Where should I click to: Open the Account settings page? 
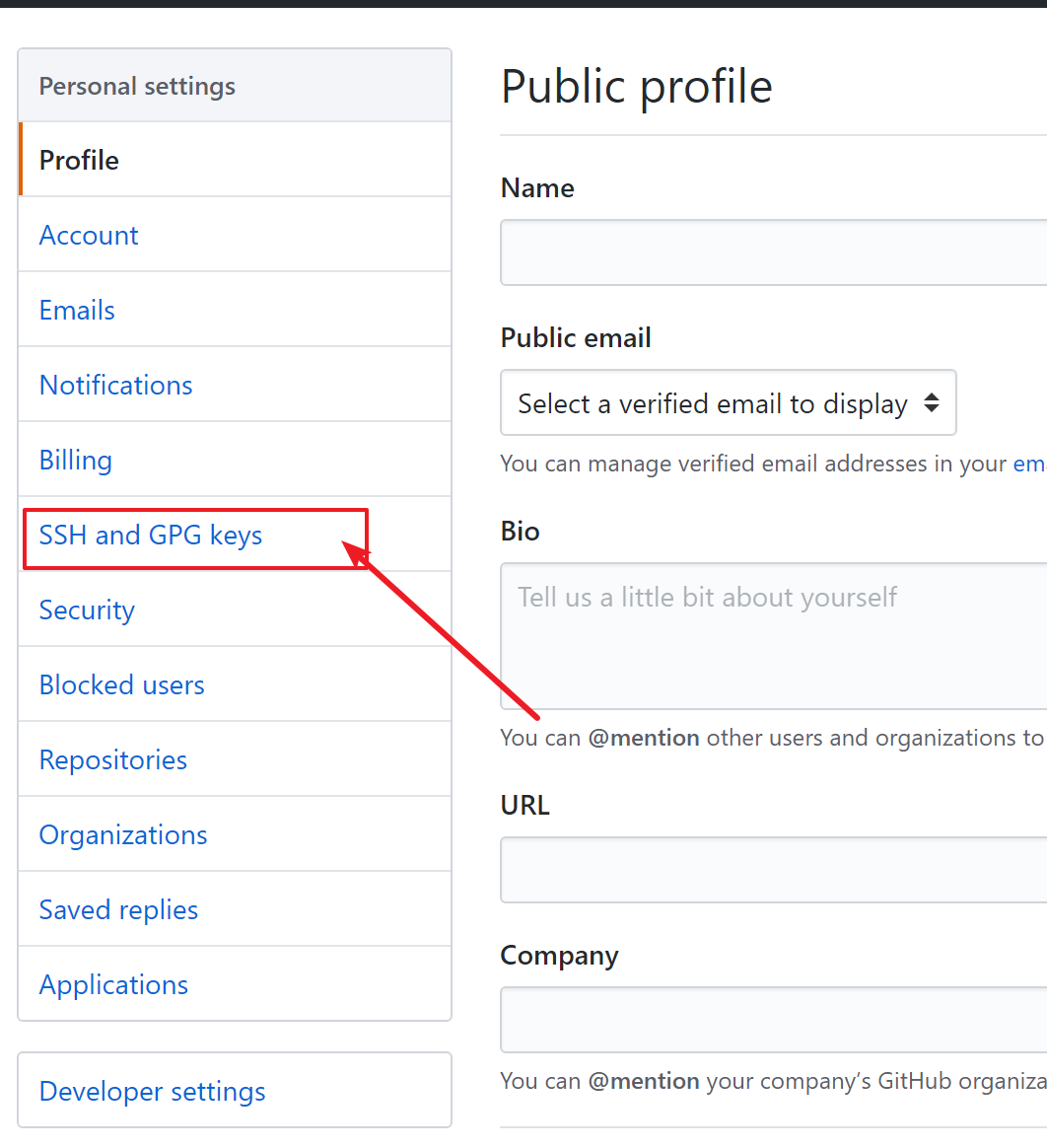[235, 235]
